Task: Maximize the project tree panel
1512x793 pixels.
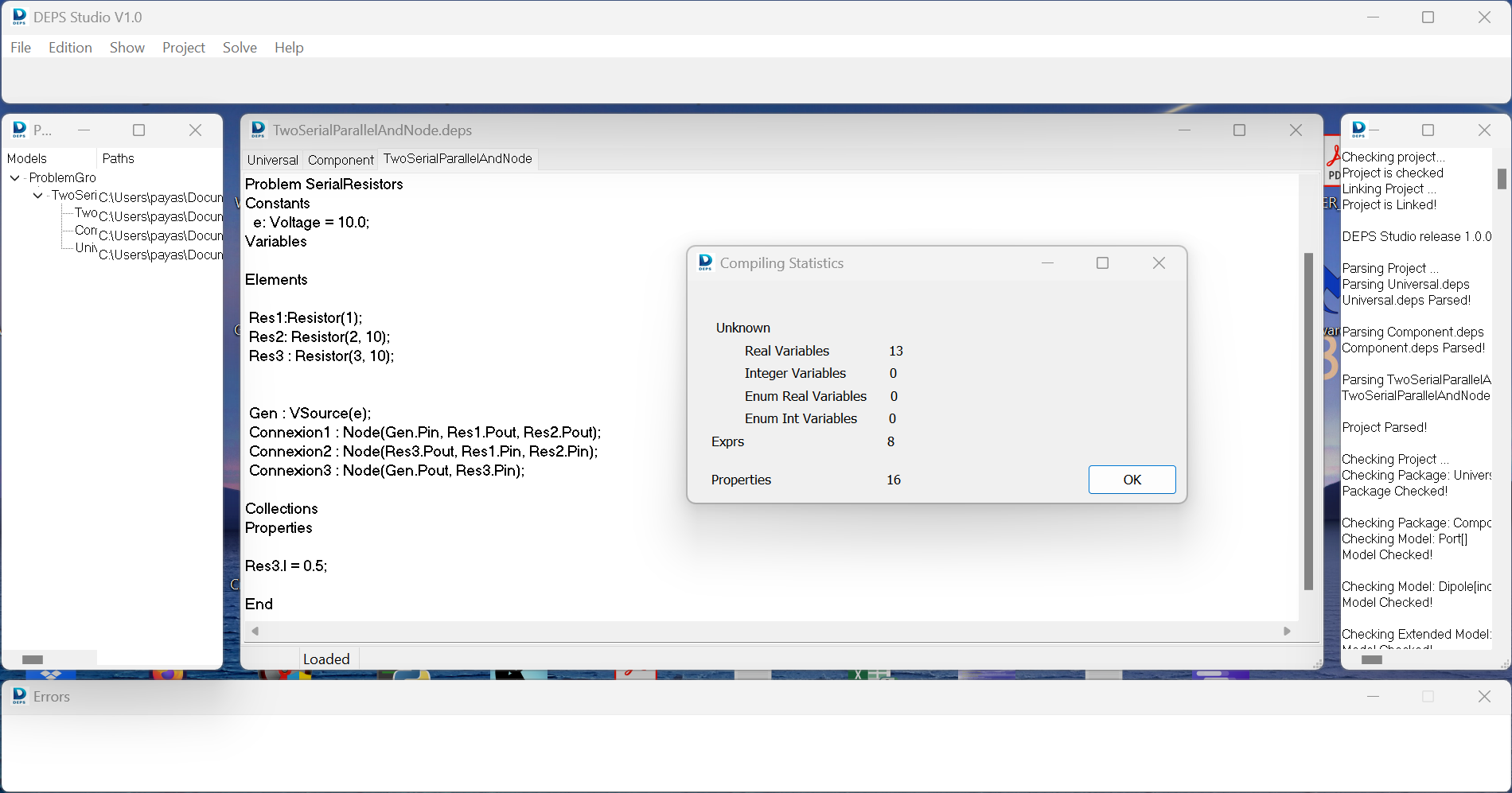Action: 139,130
